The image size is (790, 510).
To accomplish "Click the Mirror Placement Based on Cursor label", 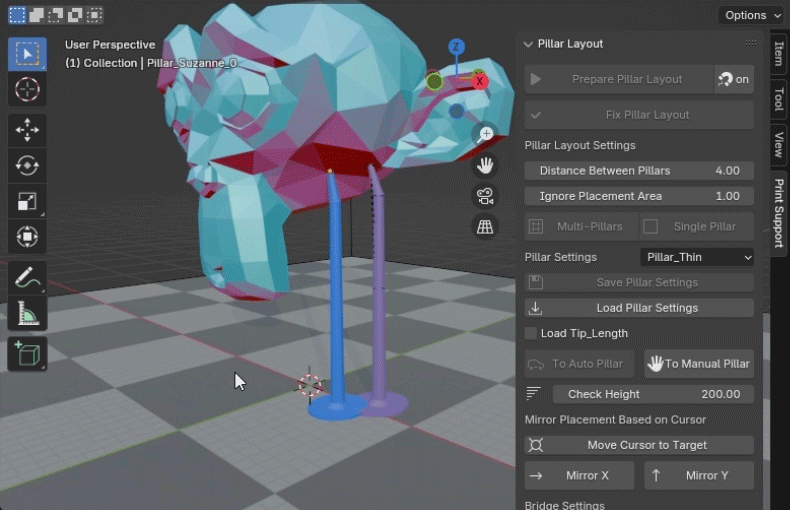I will (x=615, y=420).
